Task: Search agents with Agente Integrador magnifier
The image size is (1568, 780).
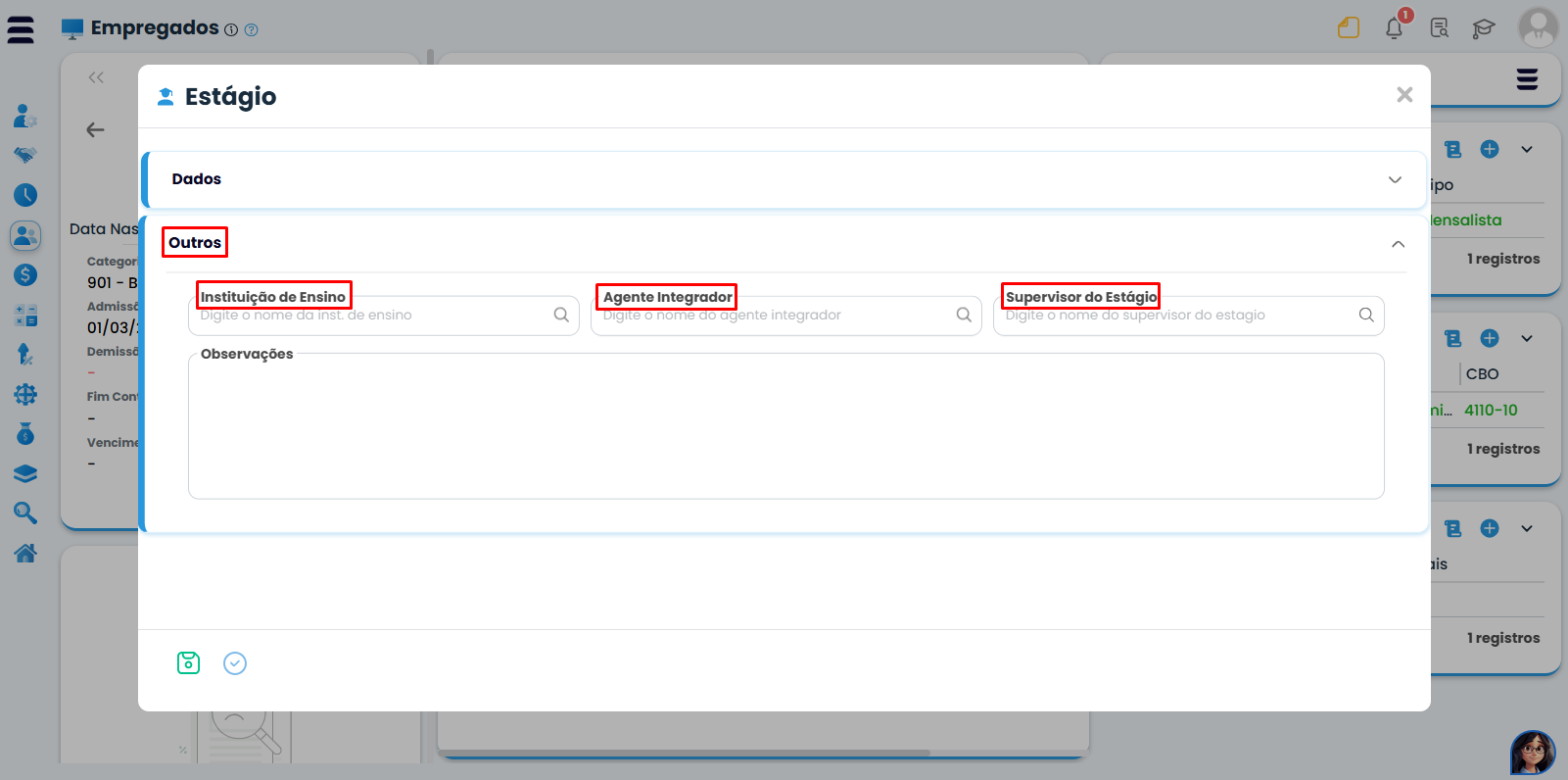Action: [964, 315]
